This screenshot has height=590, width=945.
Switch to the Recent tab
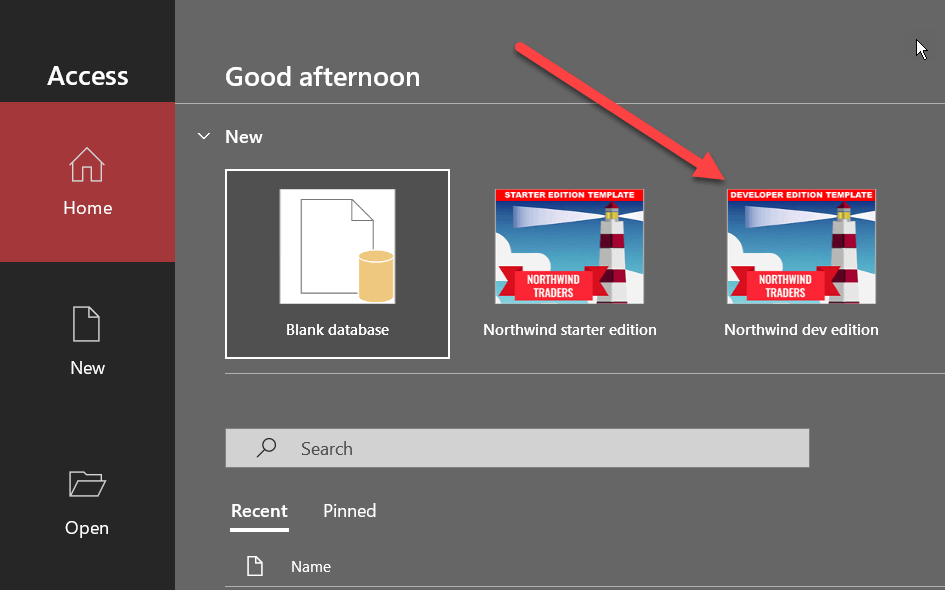259,511
